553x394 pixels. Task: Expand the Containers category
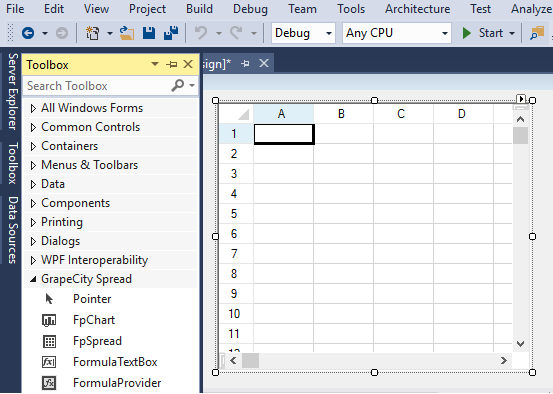click(x=33, y=146)
